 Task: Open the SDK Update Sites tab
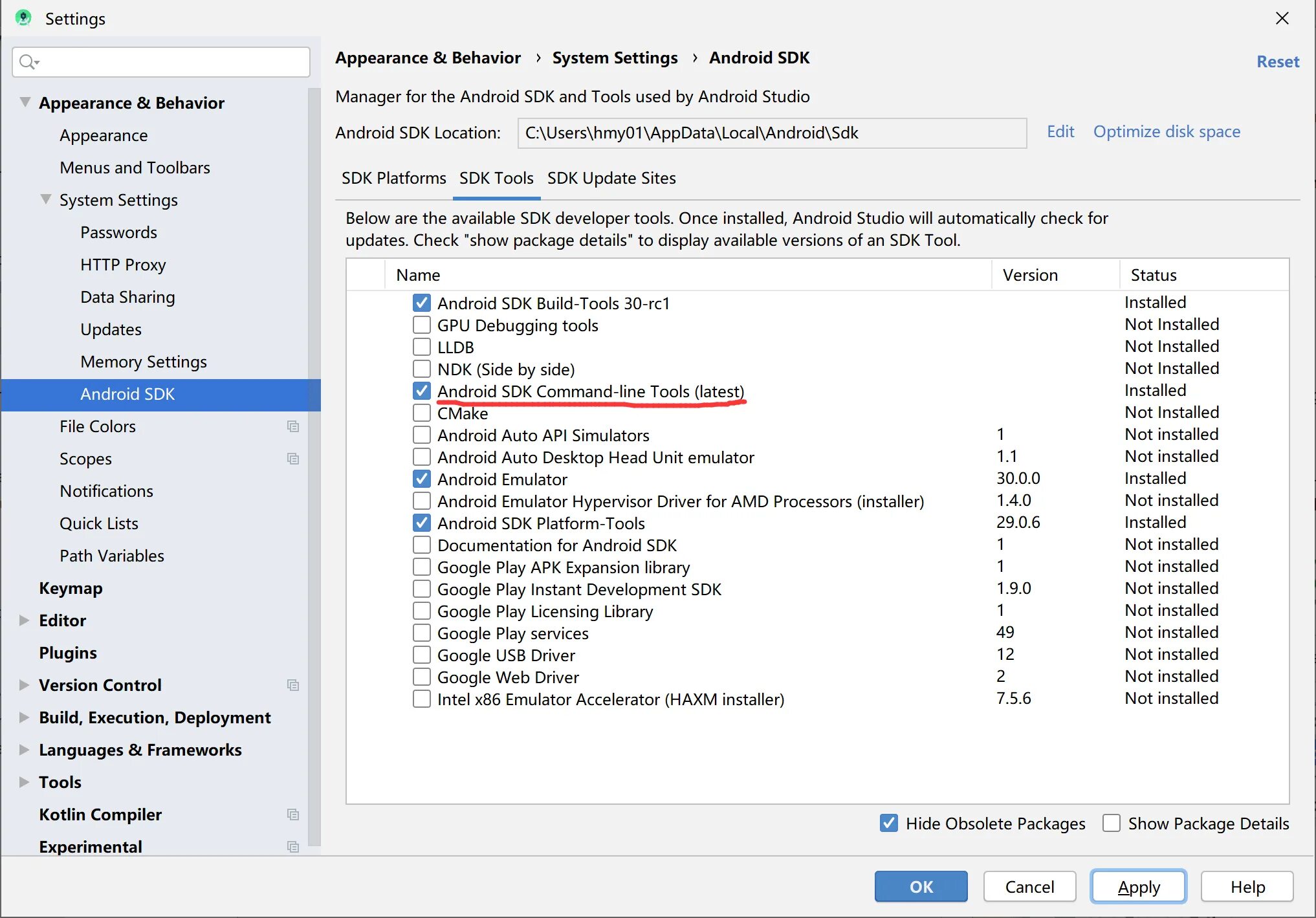click(x=611, y=178)
